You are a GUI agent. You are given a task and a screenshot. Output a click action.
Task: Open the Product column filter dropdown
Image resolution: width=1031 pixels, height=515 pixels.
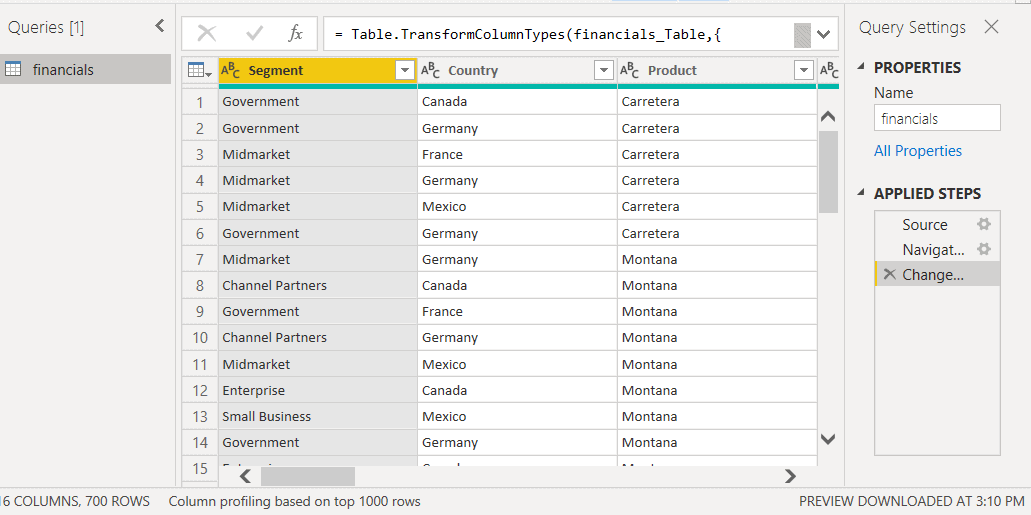pyautogui.click(x=803, y=70)
